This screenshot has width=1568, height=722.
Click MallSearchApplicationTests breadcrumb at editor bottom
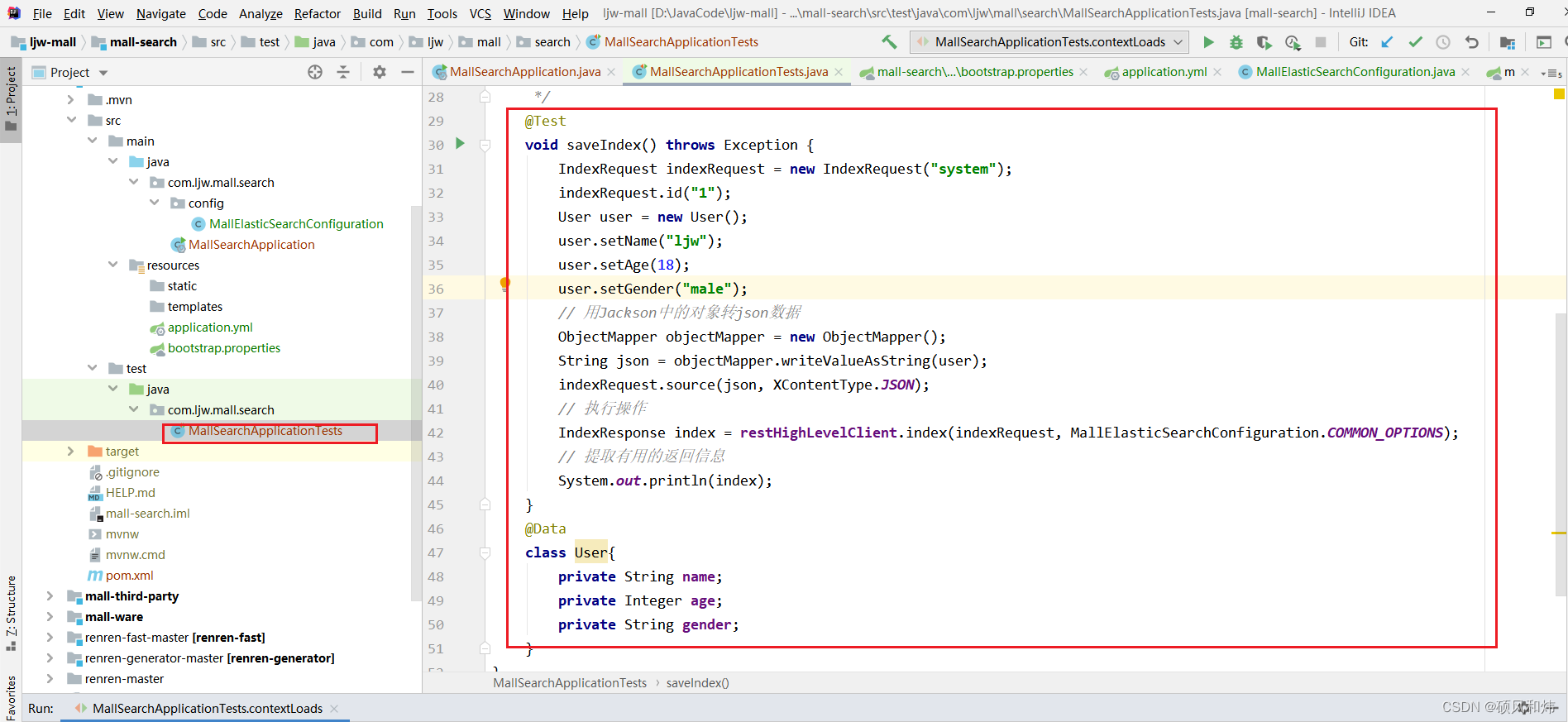click(x=570, y=683)
